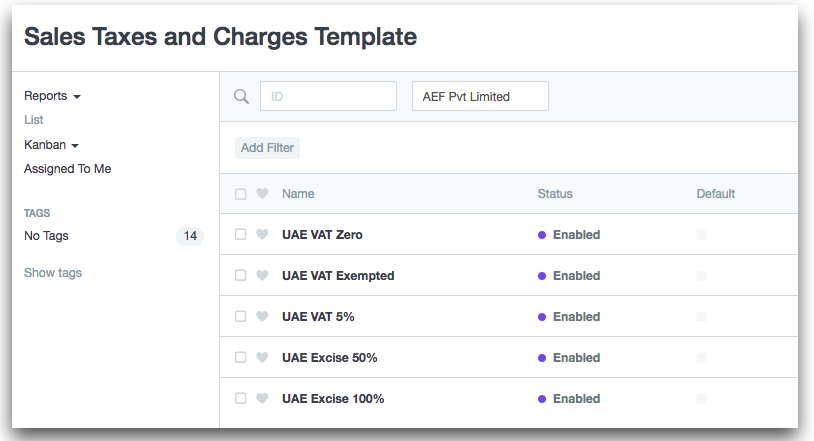Click heart icon beside UAE Excise 50%
This screenshot has height=441, width=814.
click(x=262, y=358)
